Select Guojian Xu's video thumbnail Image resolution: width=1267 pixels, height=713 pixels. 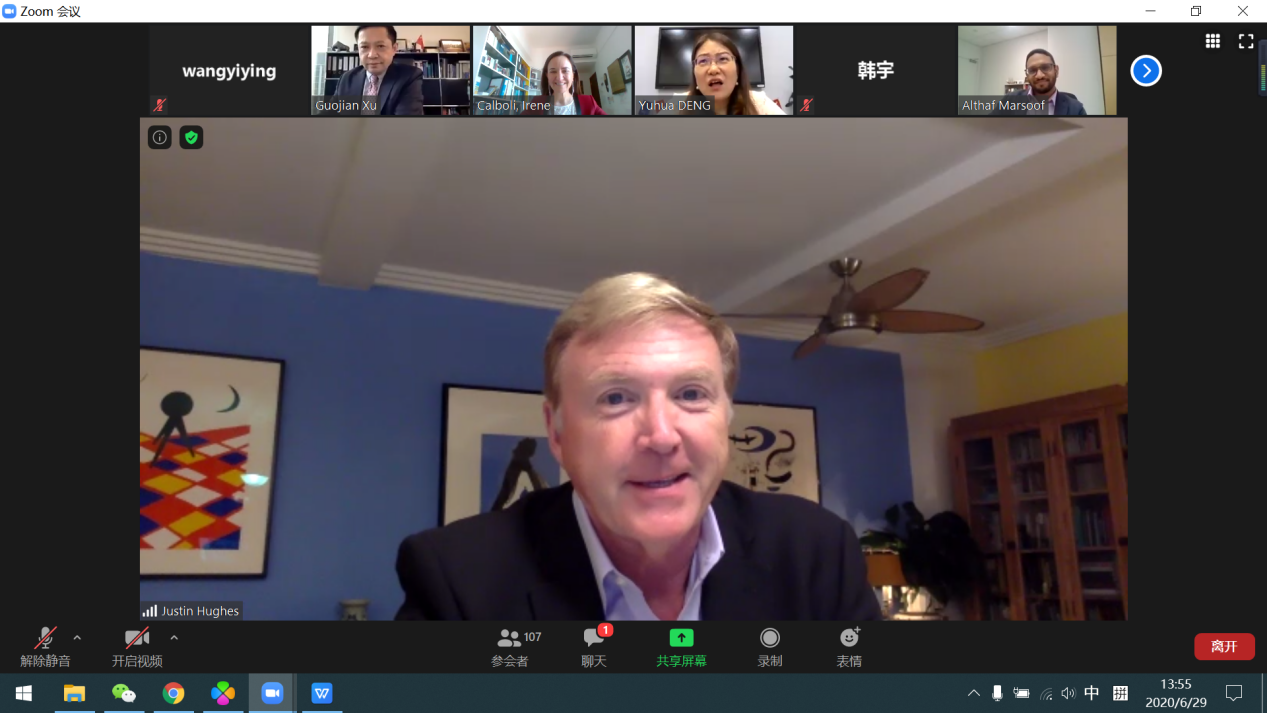pyautogui.click(x=390, y=70)
